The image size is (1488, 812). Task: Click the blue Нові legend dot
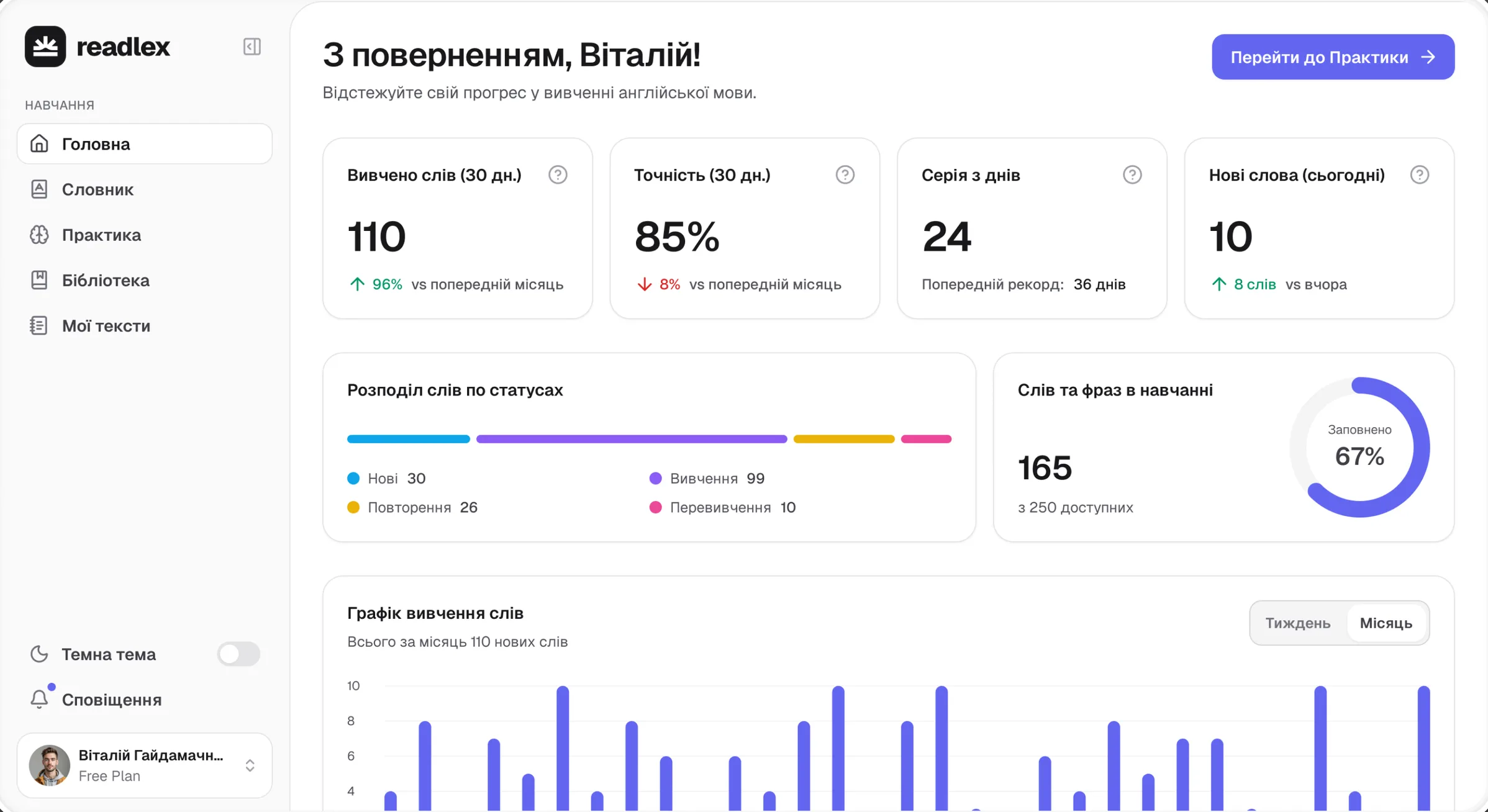(x=353, y=478)
